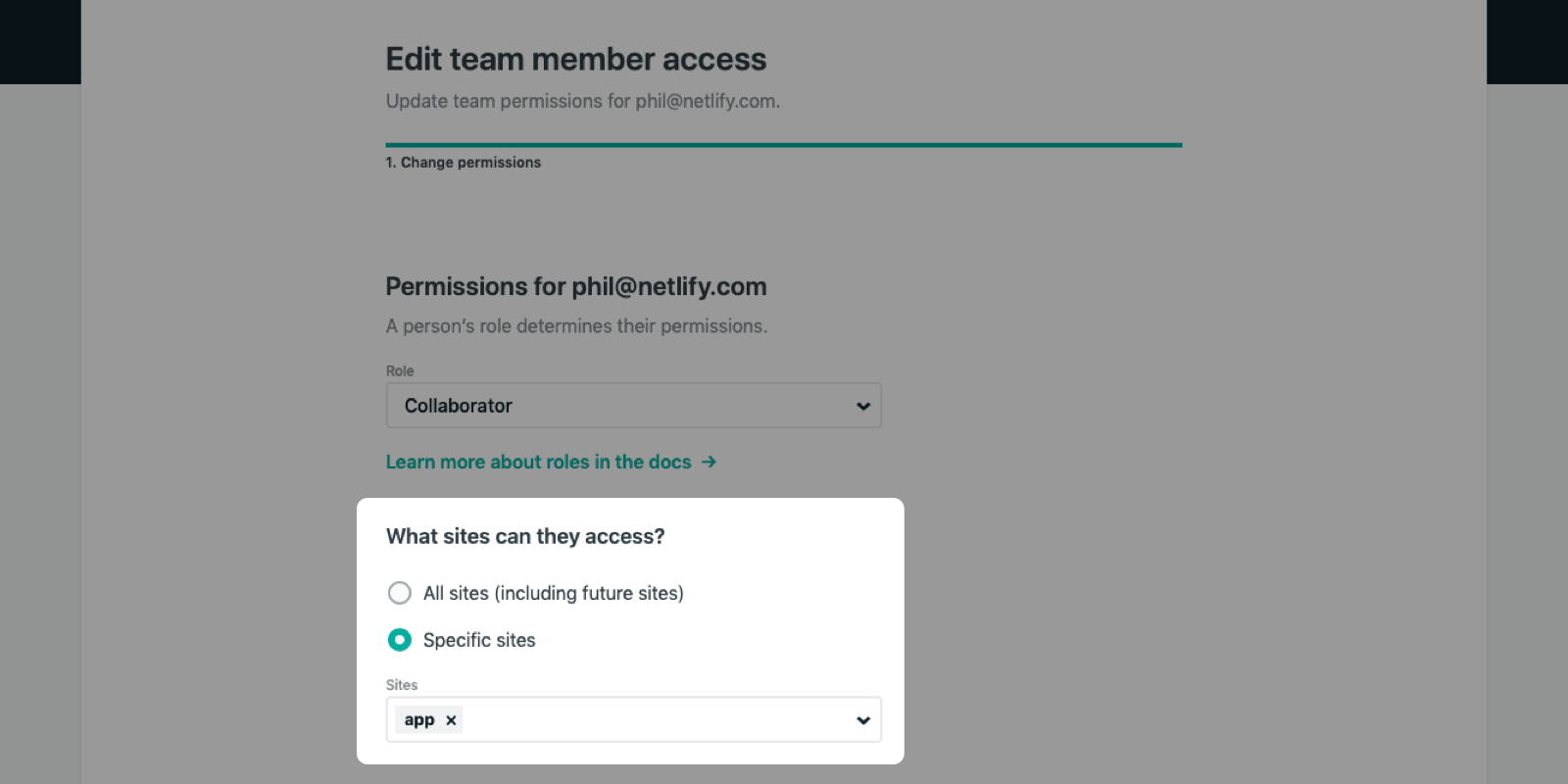Click the "Sites" field label
Viewport: 1568px width, 784px height.
(x=402, y=685)
